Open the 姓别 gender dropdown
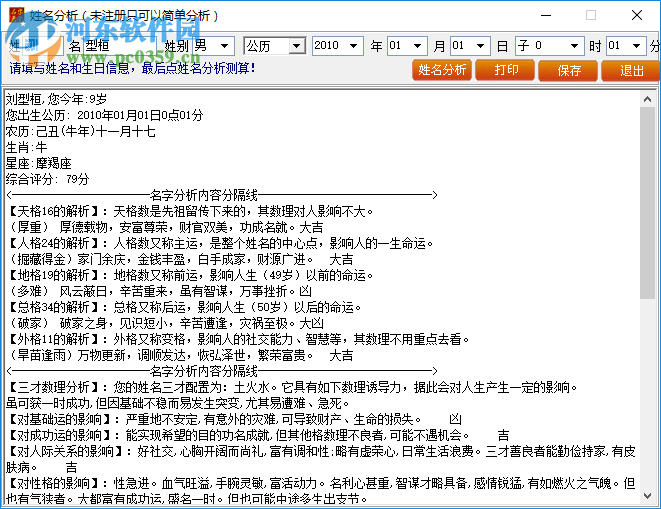The image size is (661, 509). point(225,46)
